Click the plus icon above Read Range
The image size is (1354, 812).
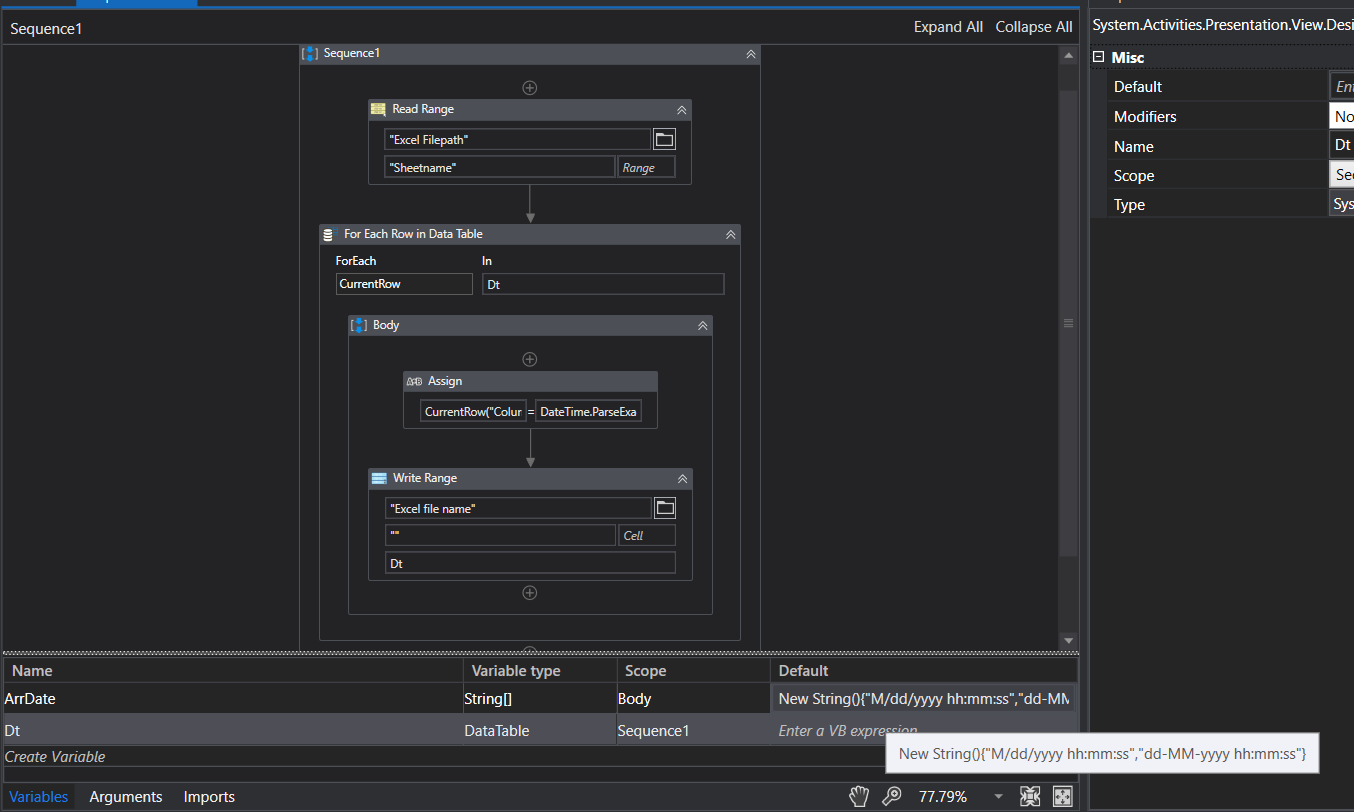click(529, 87)
